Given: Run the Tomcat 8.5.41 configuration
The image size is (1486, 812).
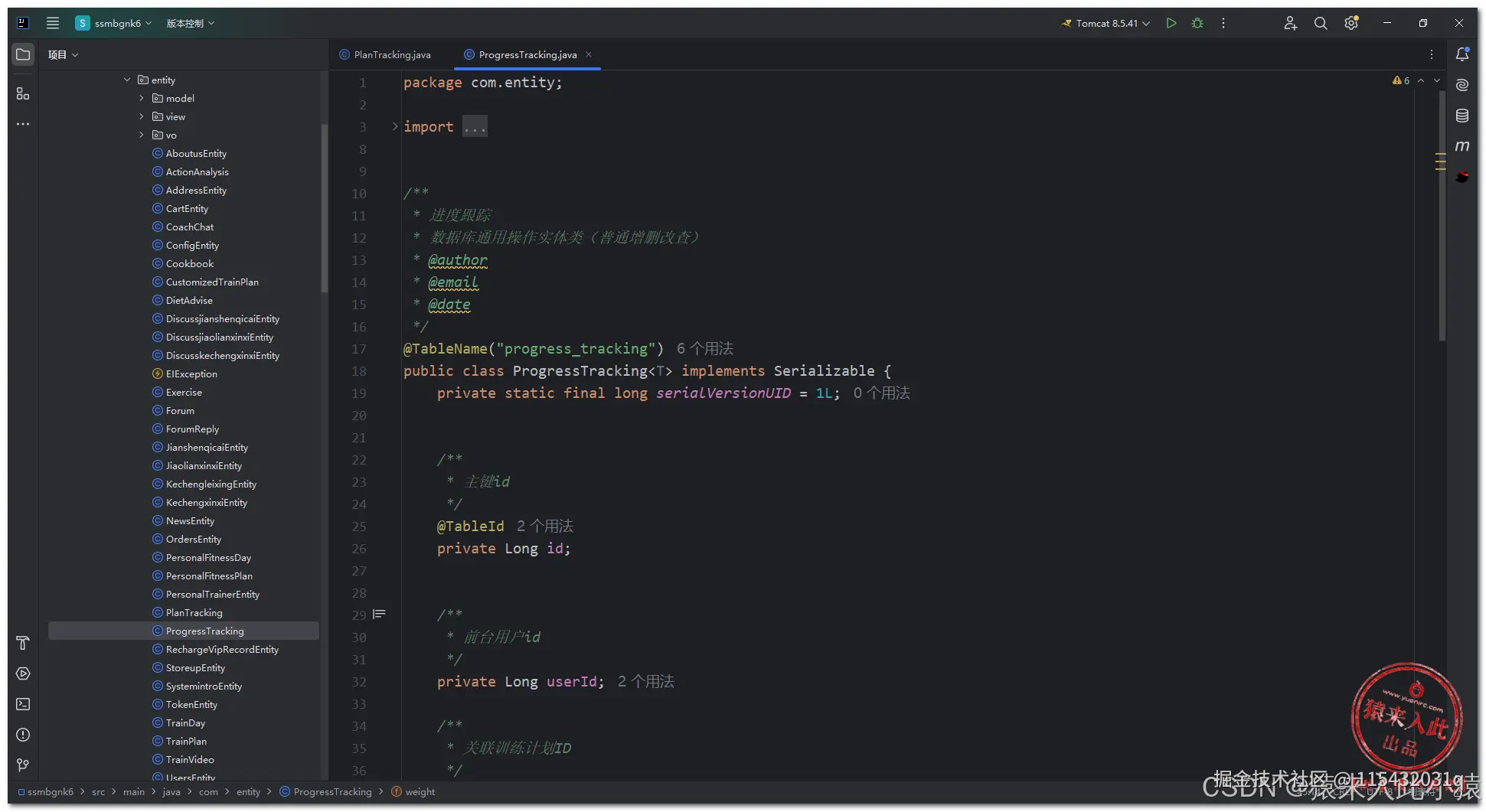Looking at the screenshot, I should click(1171, 23).
